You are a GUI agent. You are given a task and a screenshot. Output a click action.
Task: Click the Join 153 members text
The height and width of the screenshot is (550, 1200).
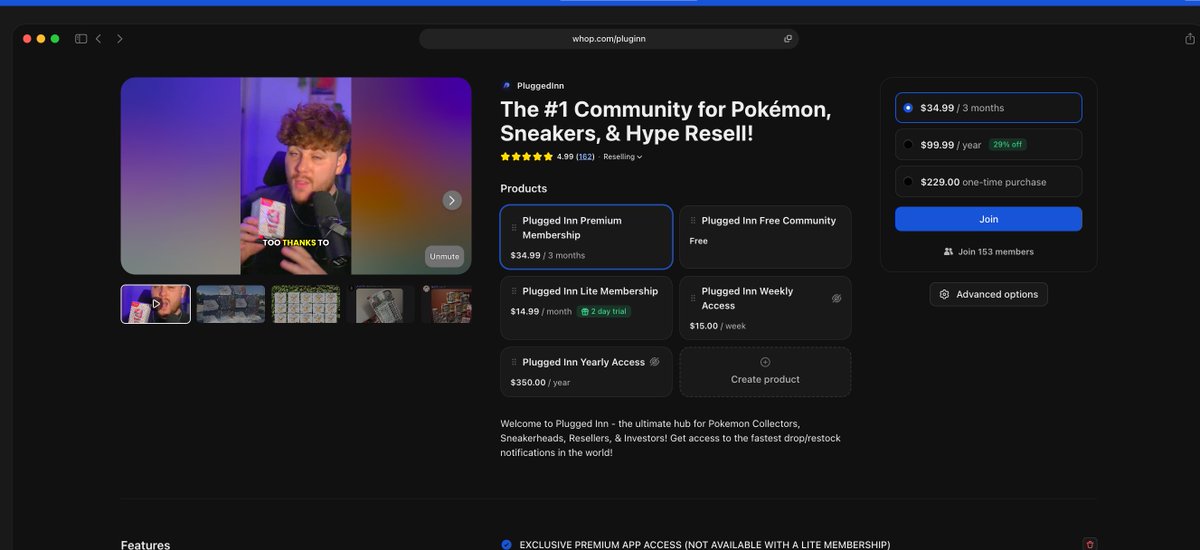(996, 252)
